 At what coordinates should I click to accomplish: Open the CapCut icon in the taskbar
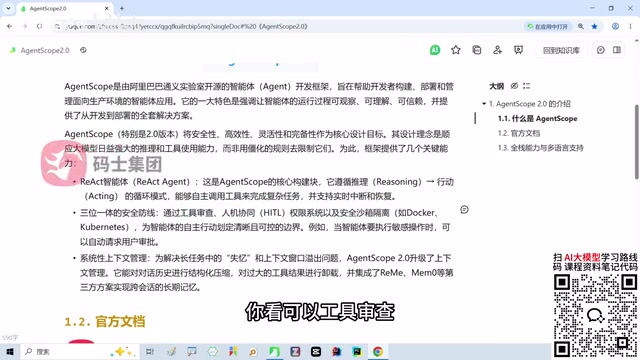316,351
